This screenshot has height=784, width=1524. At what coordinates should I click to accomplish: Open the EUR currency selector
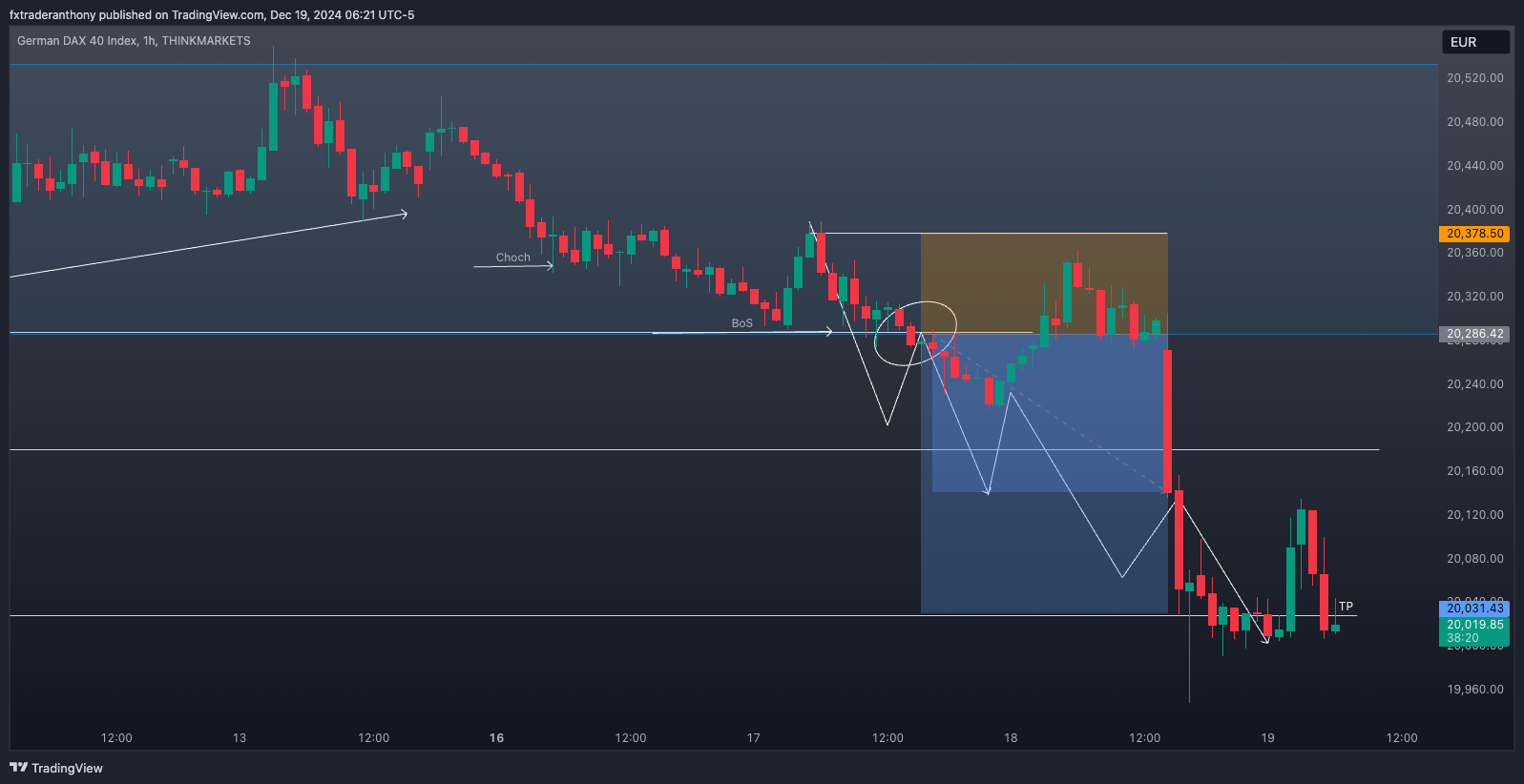tap(1475, 42)
